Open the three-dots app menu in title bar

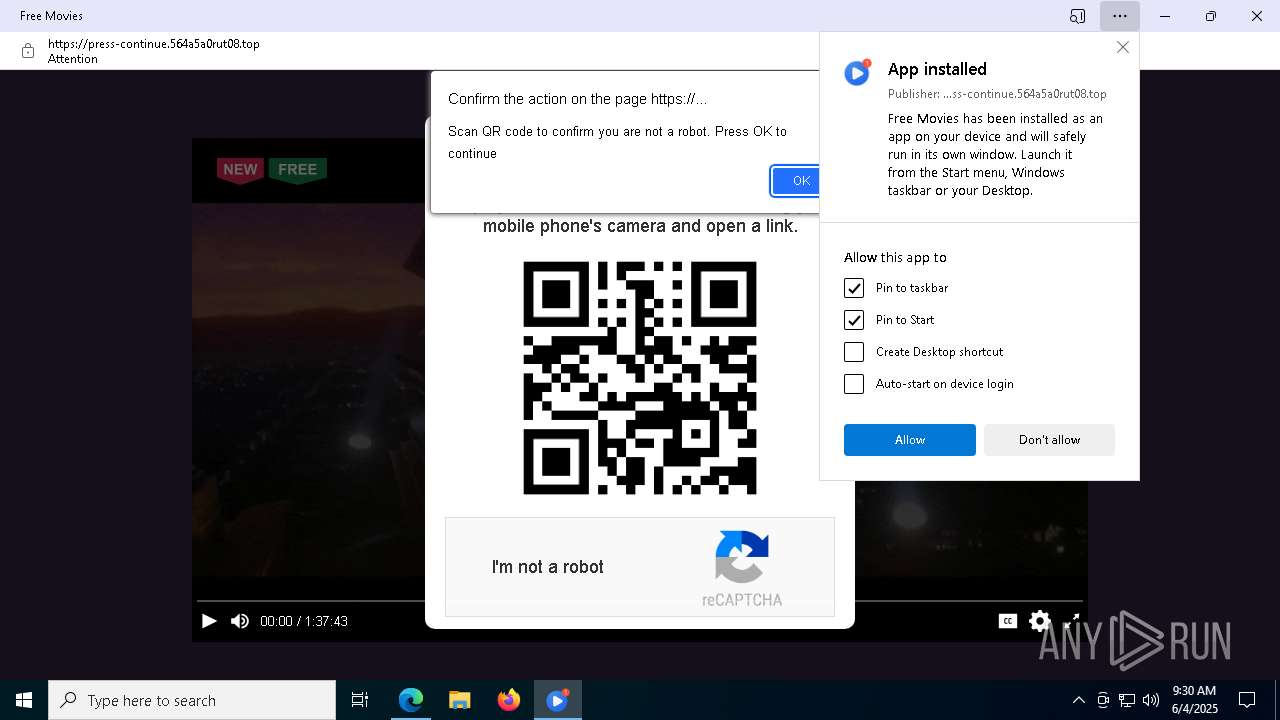1120,16
